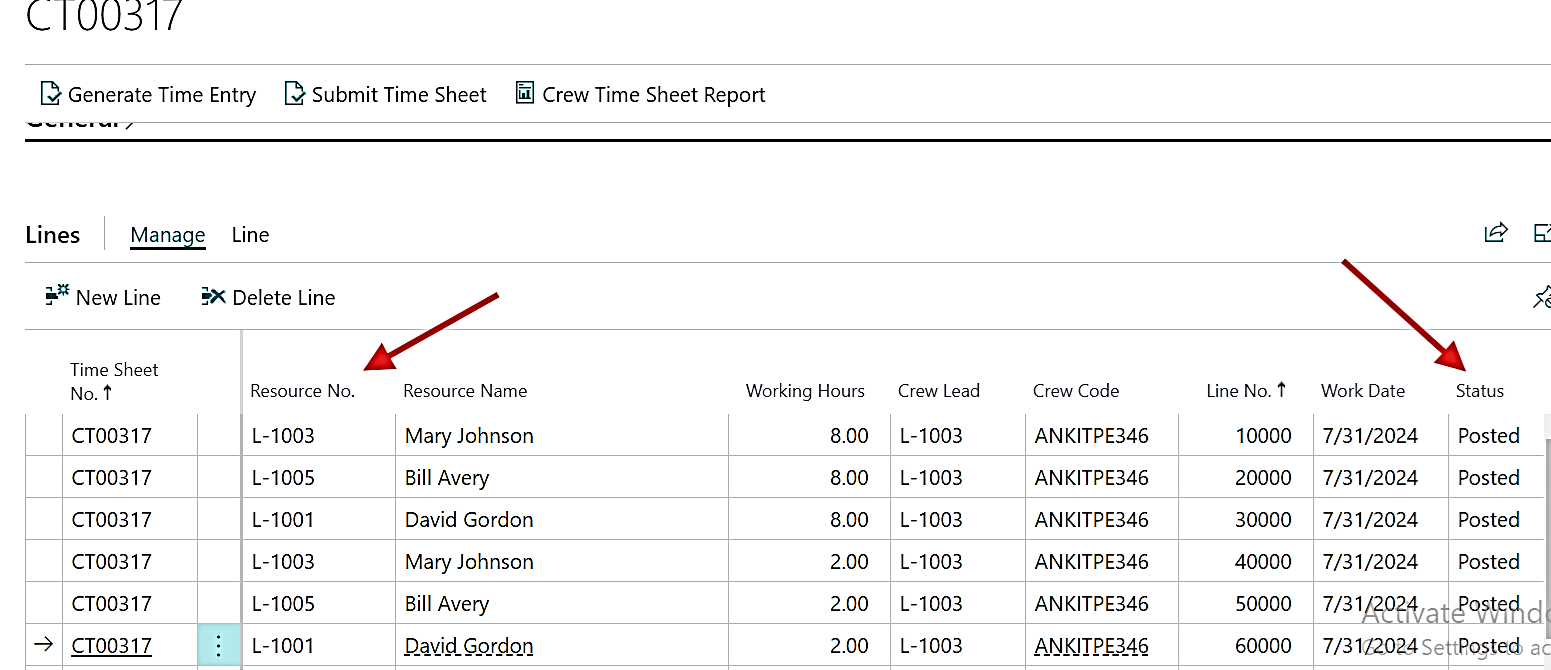Click the Submit Time Sheet icon
The image size is (1551, 670).
[x=294, y=94]
